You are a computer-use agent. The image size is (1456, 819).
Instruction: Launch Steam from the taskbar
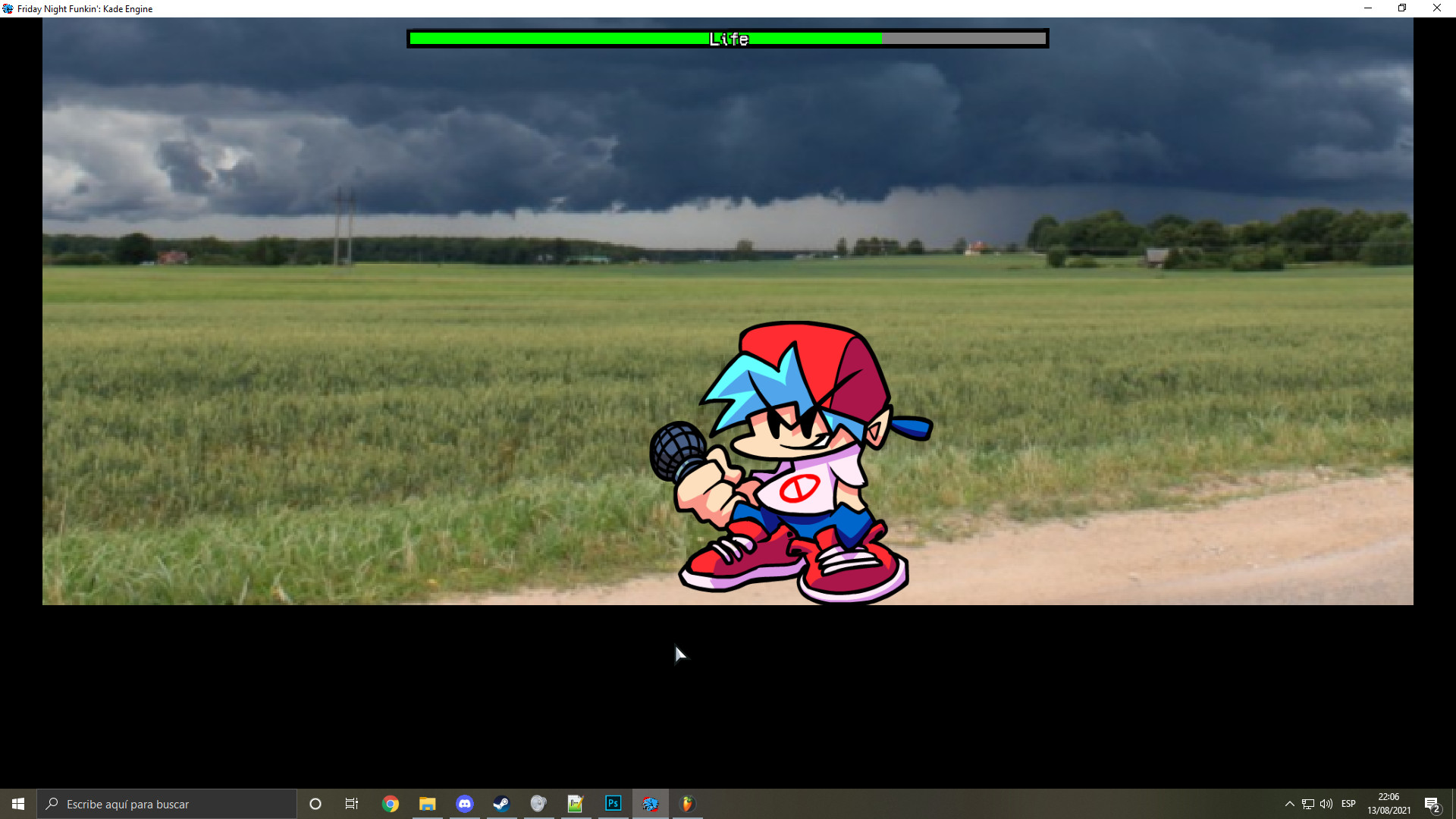click(501, 803)
